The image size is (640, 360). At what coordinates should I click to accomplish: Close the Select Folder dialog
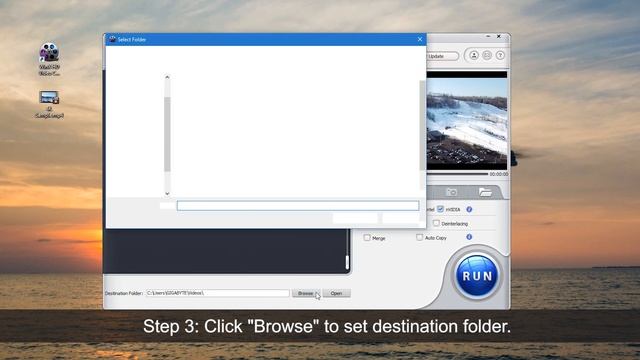[420, 39]
